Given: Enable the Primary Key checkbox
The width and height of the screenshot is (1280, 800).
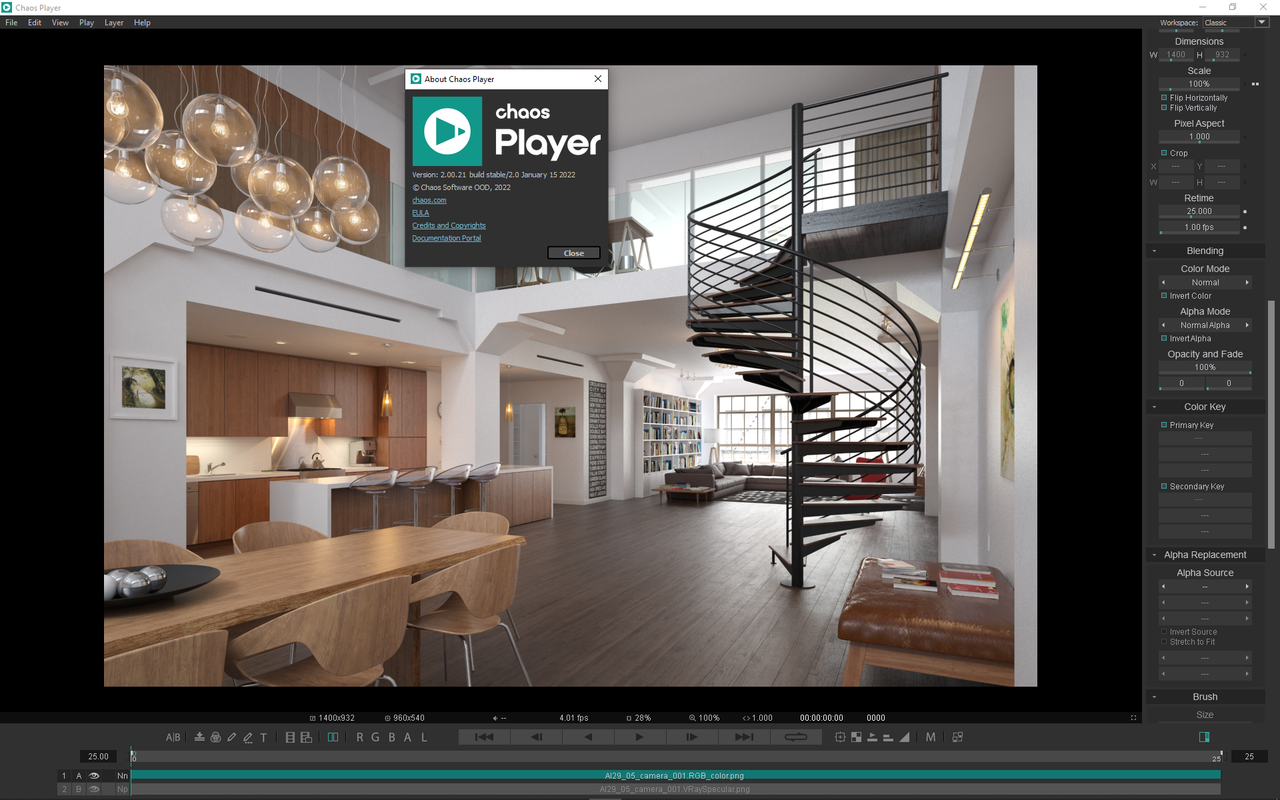Looking at the screenshot, I should 1164,425.
